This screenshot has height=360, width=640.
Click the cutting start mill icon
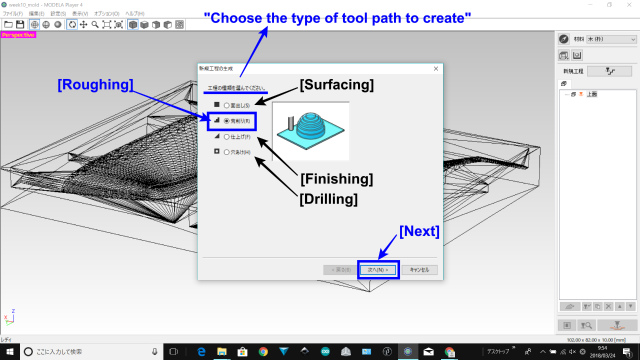(x=617, y=325)
